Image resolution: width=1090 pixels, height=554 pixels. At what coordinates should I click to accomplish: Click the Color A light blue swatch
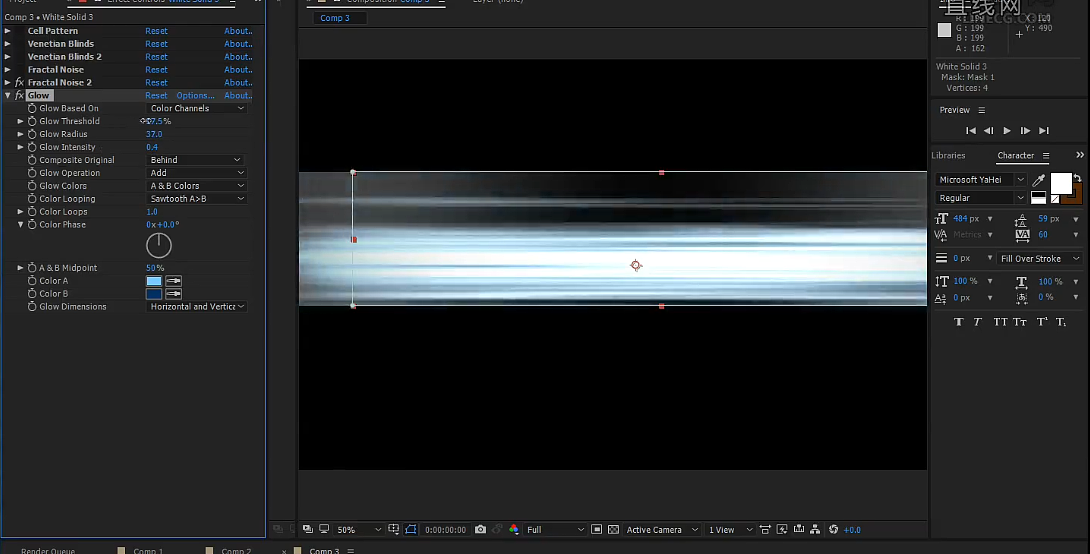click(154, 281)
